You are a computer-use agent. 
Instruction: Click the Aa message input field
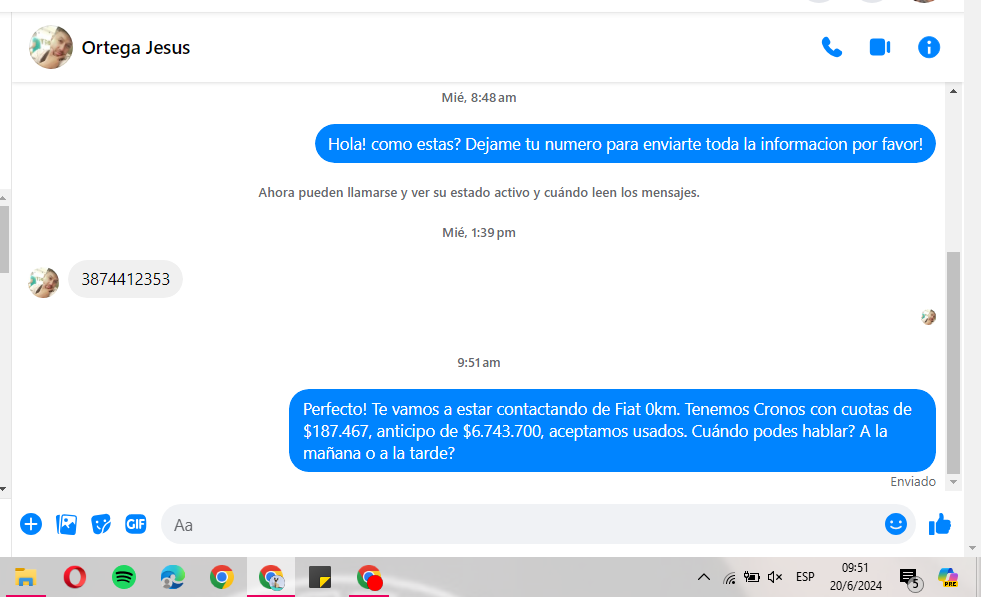tap(521, 524)
